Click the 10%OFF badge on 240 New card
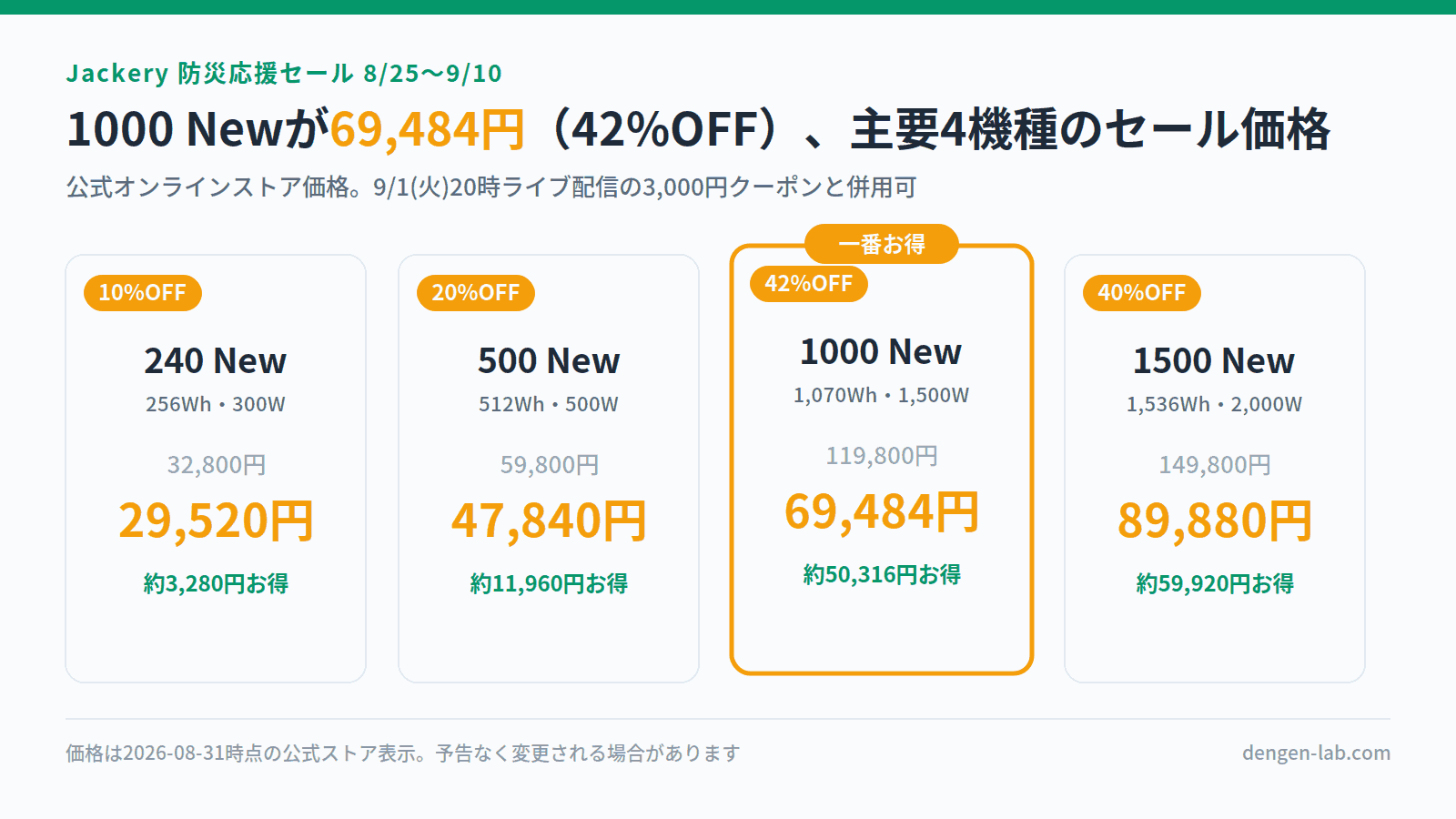 [x=143, y=293]
